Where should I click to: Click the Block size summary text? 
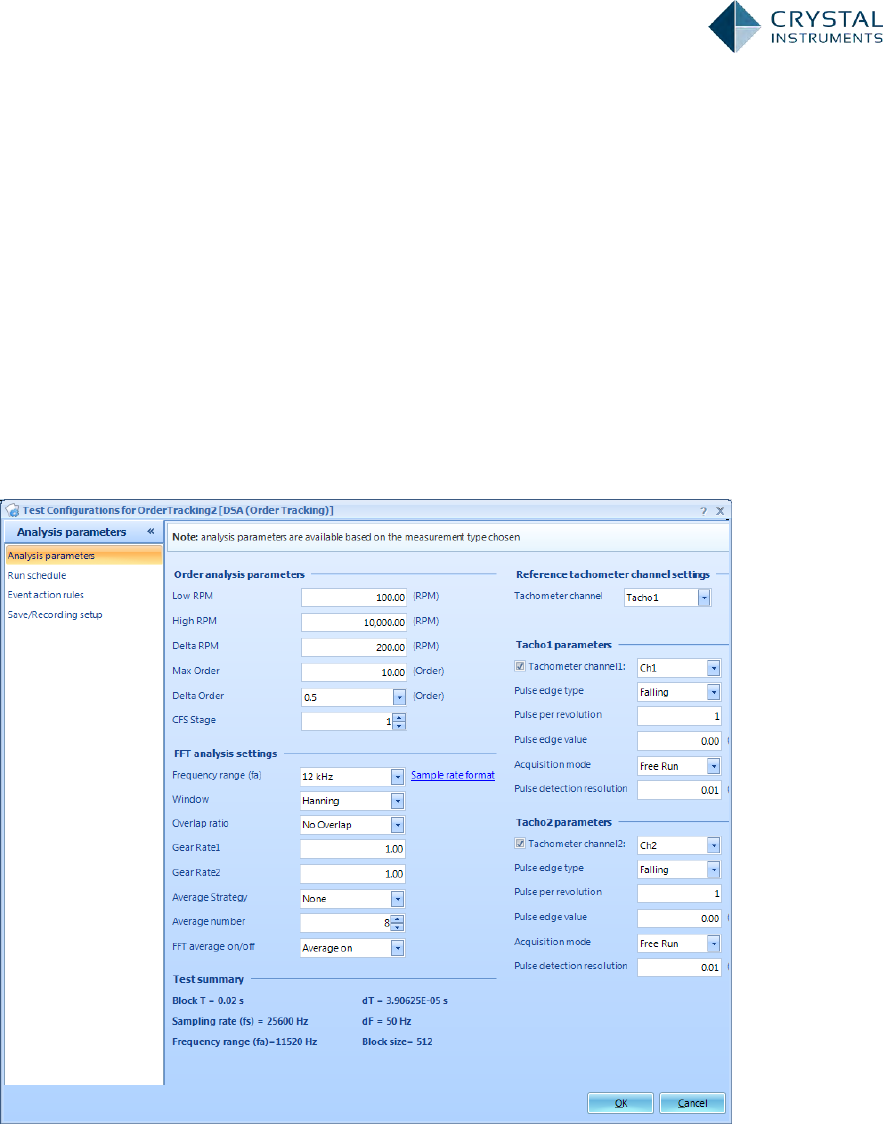[397, 1042]
